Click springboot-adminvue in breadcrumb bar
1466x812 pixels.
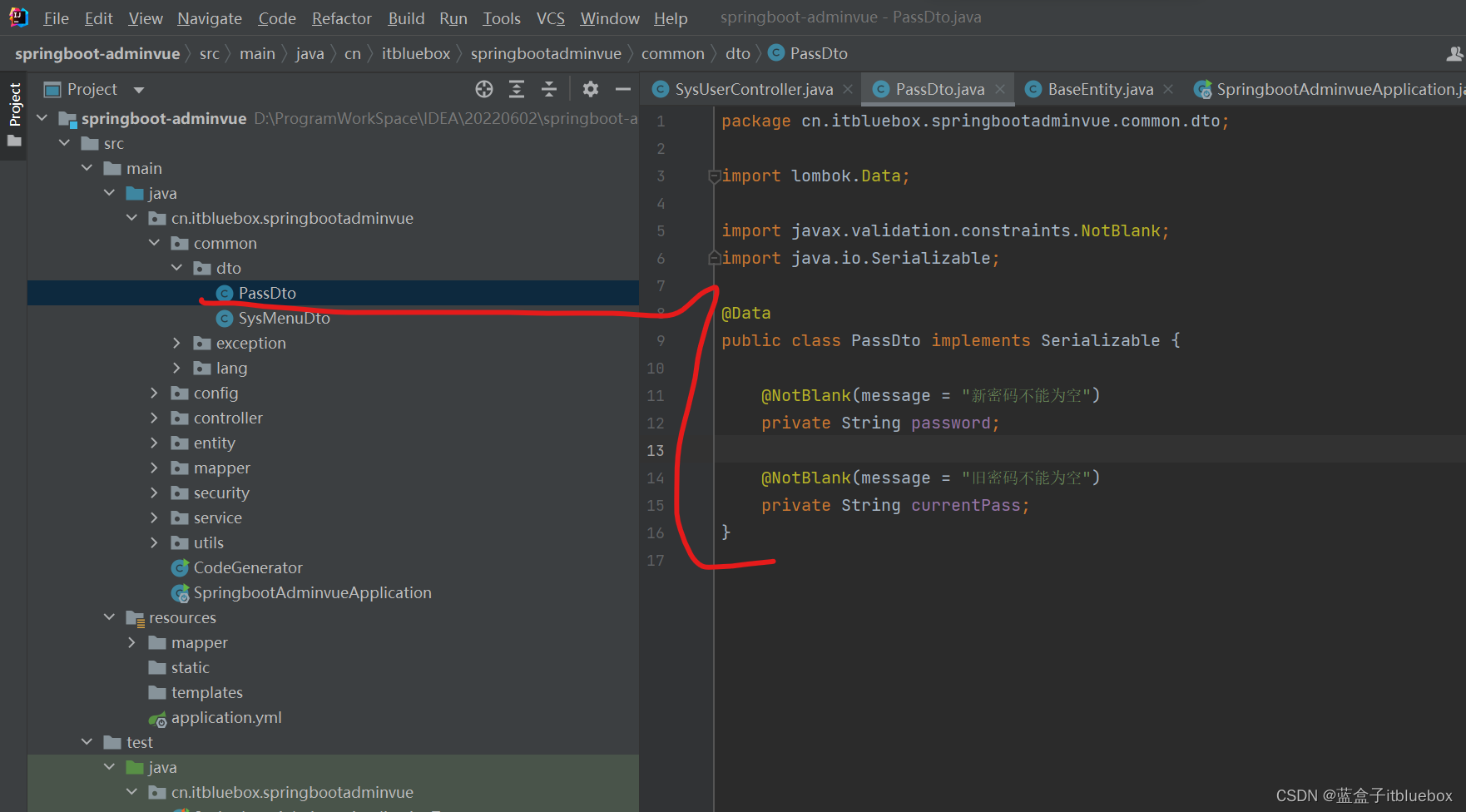click(x=97, y=53)
